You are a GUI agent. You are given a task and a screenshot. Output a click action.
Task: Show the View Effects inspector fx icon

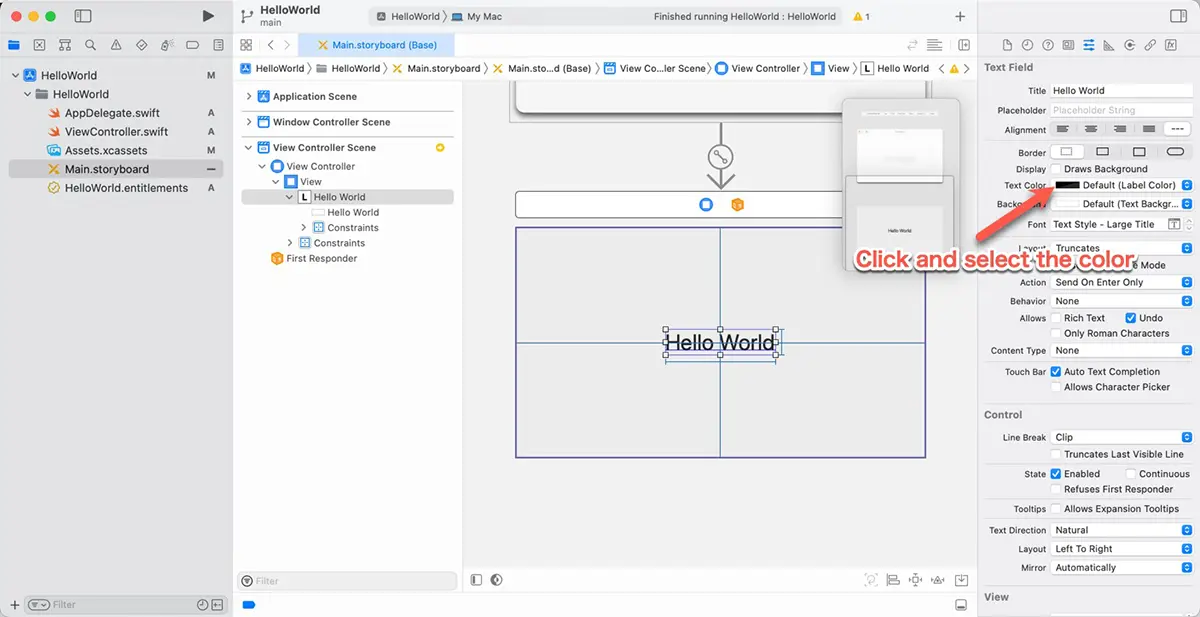1171,45
